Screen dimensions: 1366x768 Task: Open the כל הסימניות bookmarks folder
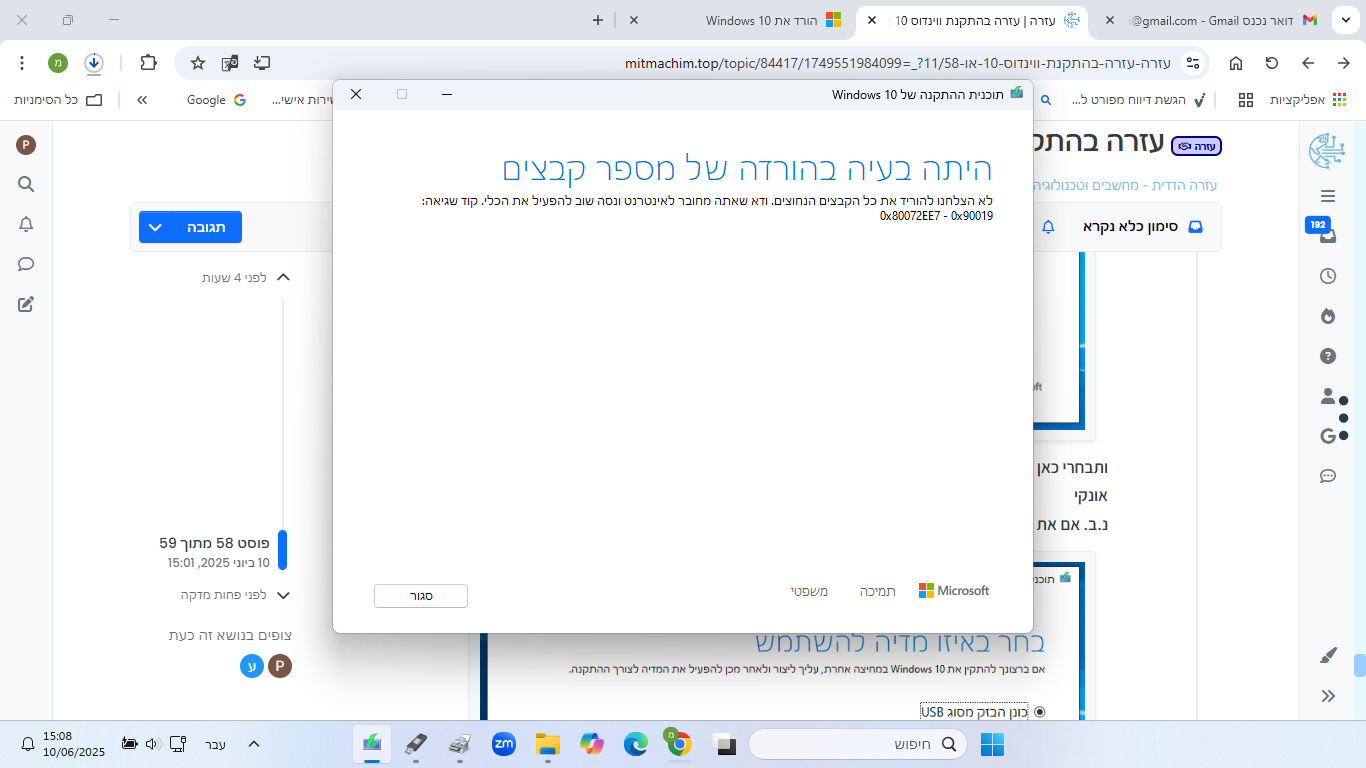[x=58, y=100]
